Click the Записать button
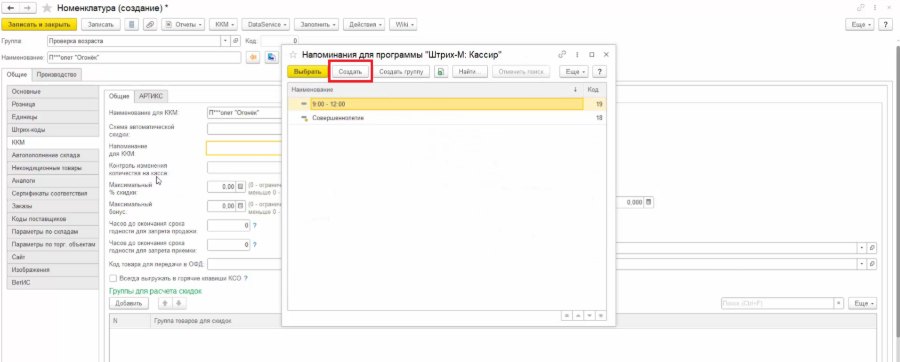This screenshot has height=362, width=900. point(100,25)
